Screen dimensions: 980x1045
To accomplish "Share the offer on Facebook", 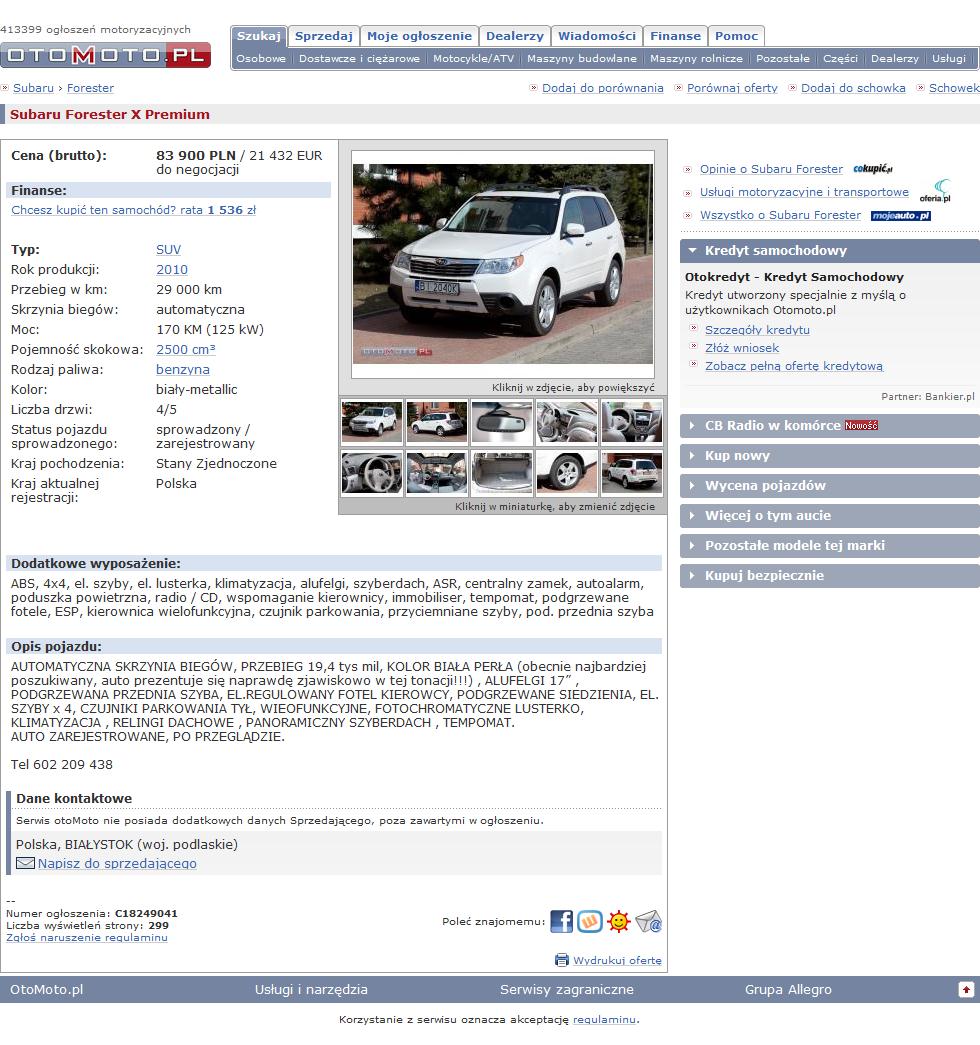I will click(561, 922).
